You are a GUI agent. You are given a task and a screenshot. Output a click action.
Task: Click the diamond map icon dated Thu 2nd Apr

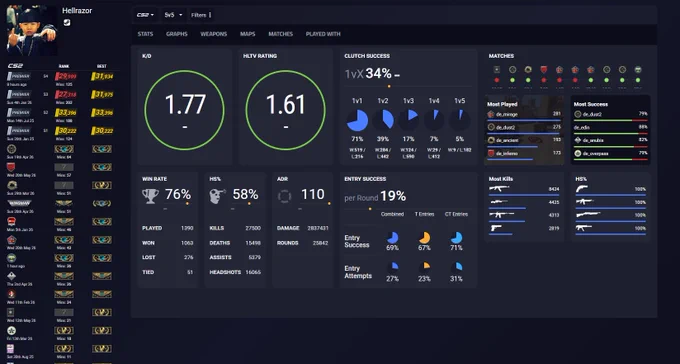coord(12,276)
